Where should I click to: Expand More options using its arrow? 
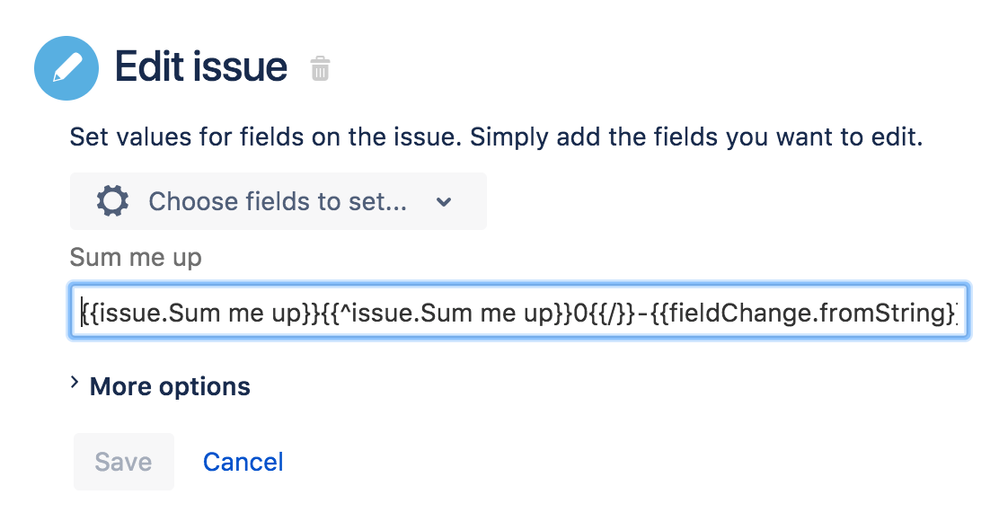point(75,383)
